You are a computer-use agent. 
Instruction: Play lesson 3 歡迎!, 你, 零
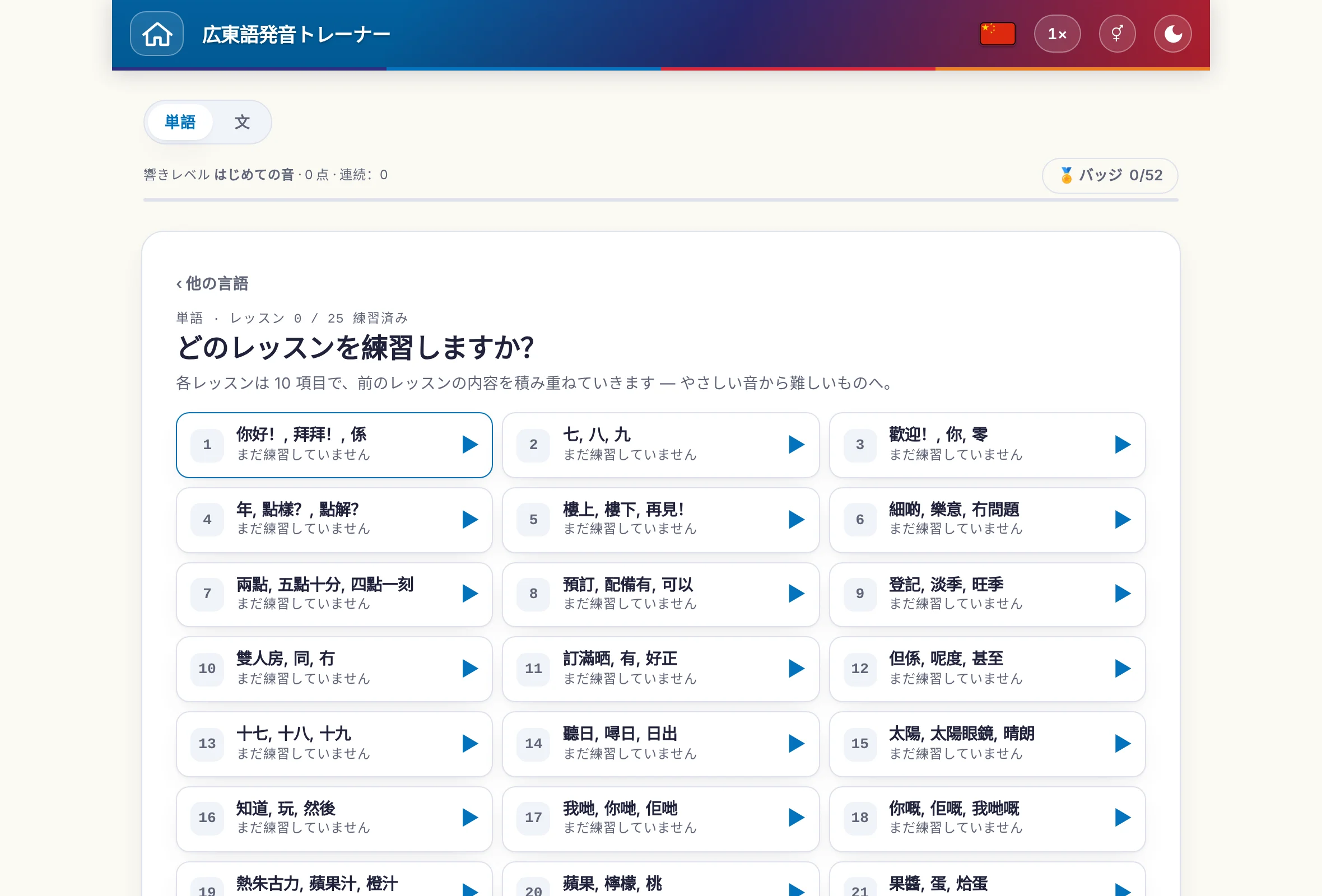pyautogui.click(x=1123, y=445)
